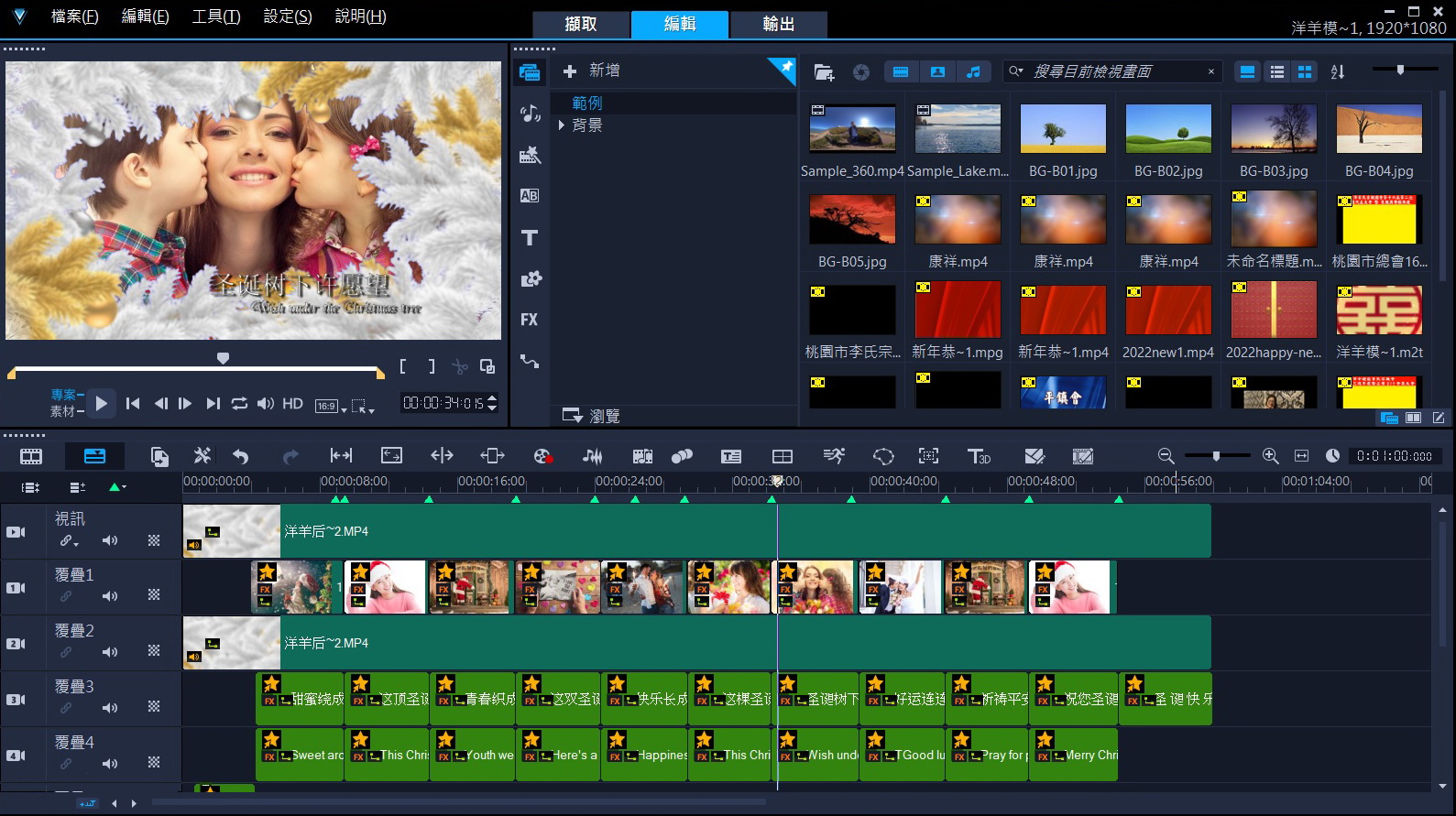
Task: Open the 編輯(E) menu
Action: [x=146, y=16]
